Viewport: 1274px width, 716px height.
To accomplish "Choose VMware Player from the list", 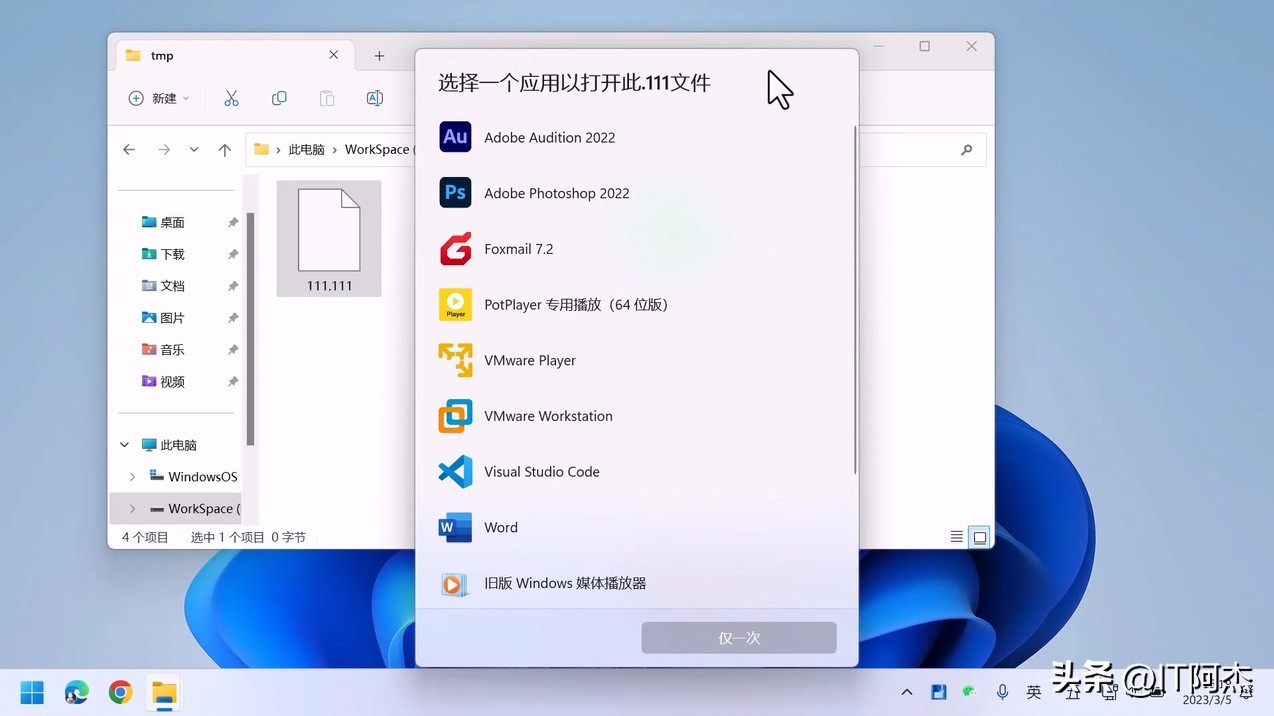I will (529, 360).
